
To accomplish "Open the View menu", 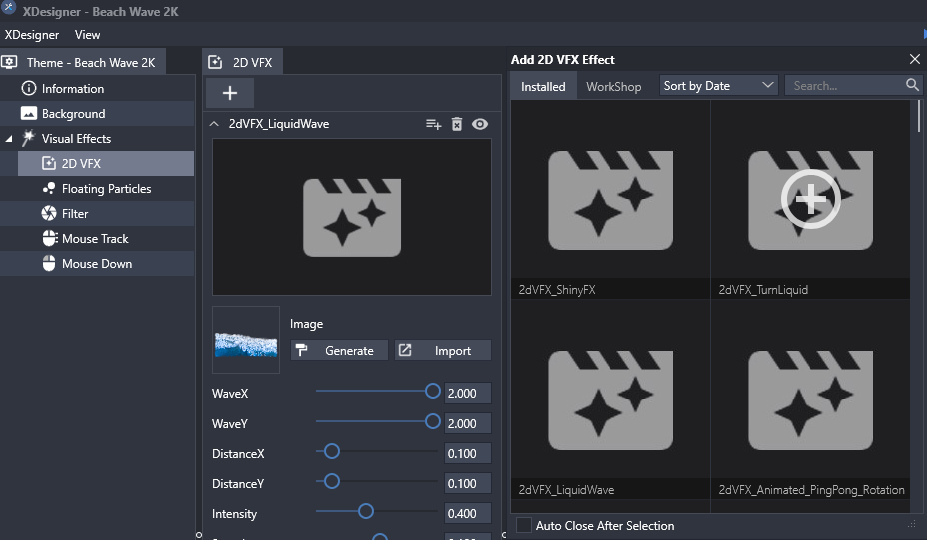I will (x=88, y=35).
